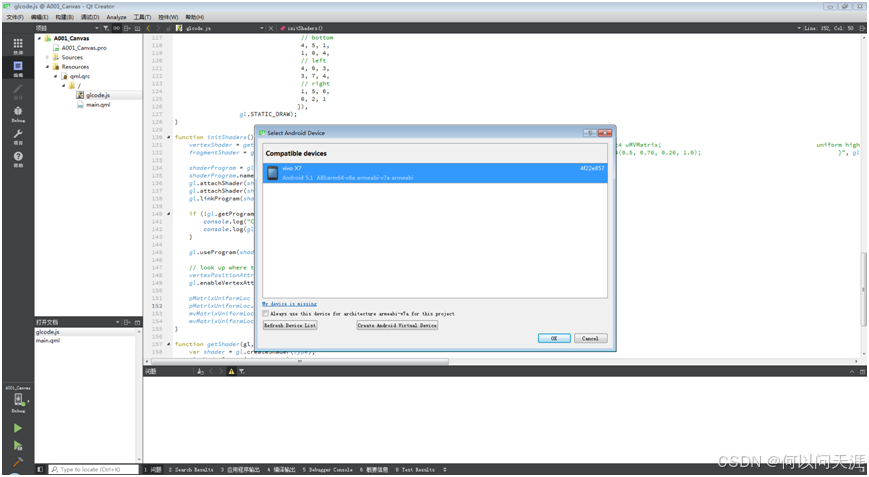Click the A001_Canvas kit selector phone icon

18,401
